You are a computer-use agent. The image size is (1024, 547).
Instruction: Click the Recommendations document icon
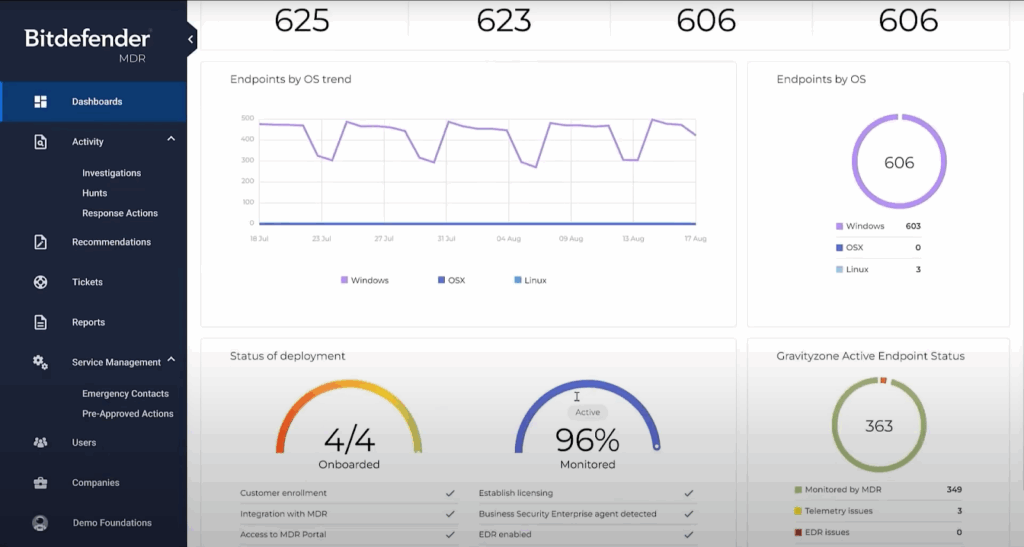pyautogui.click(x=41, y=242)
